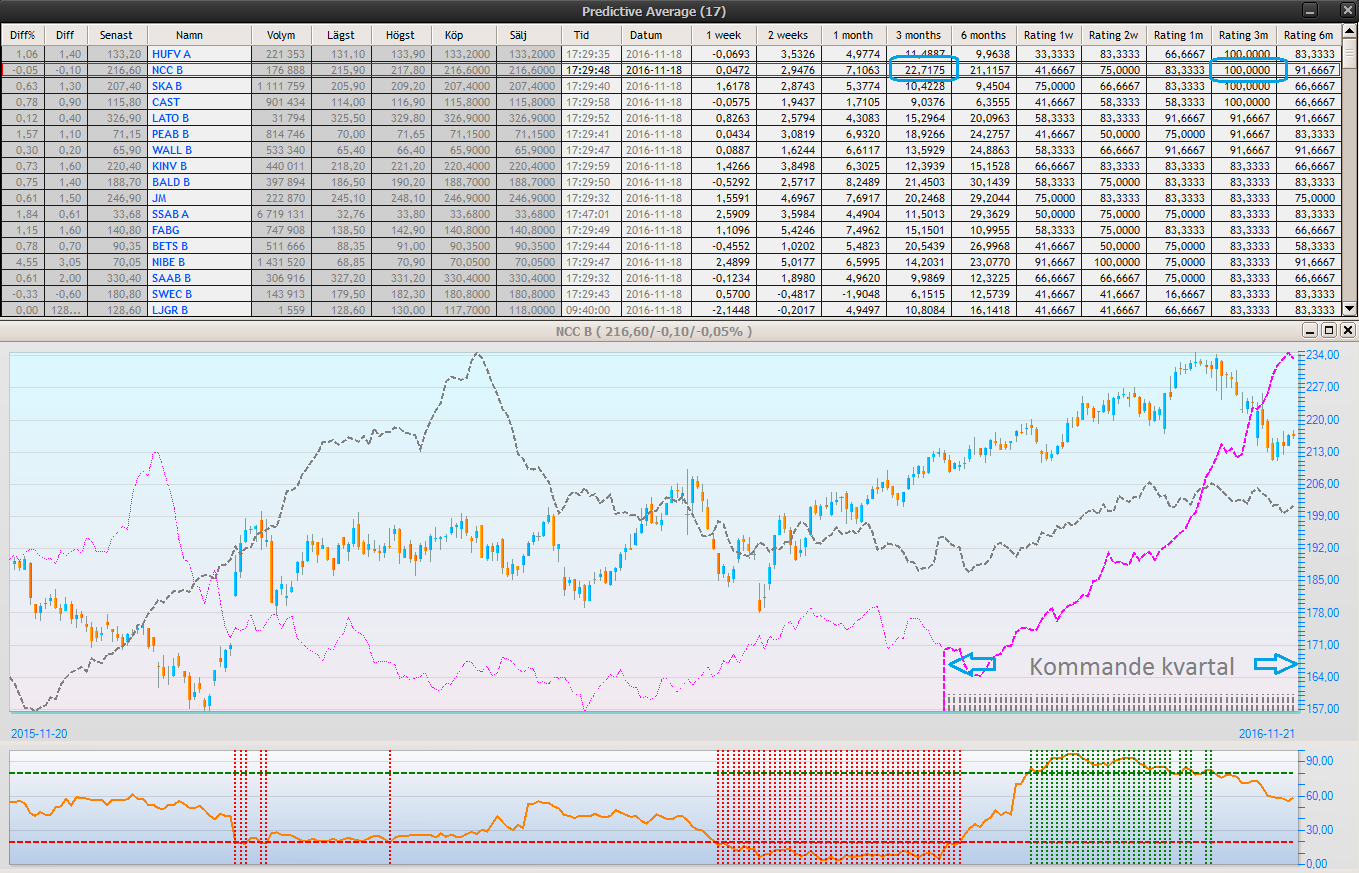Select the WALL B stock name
The image size is (1359, 873).
[170, 150]
